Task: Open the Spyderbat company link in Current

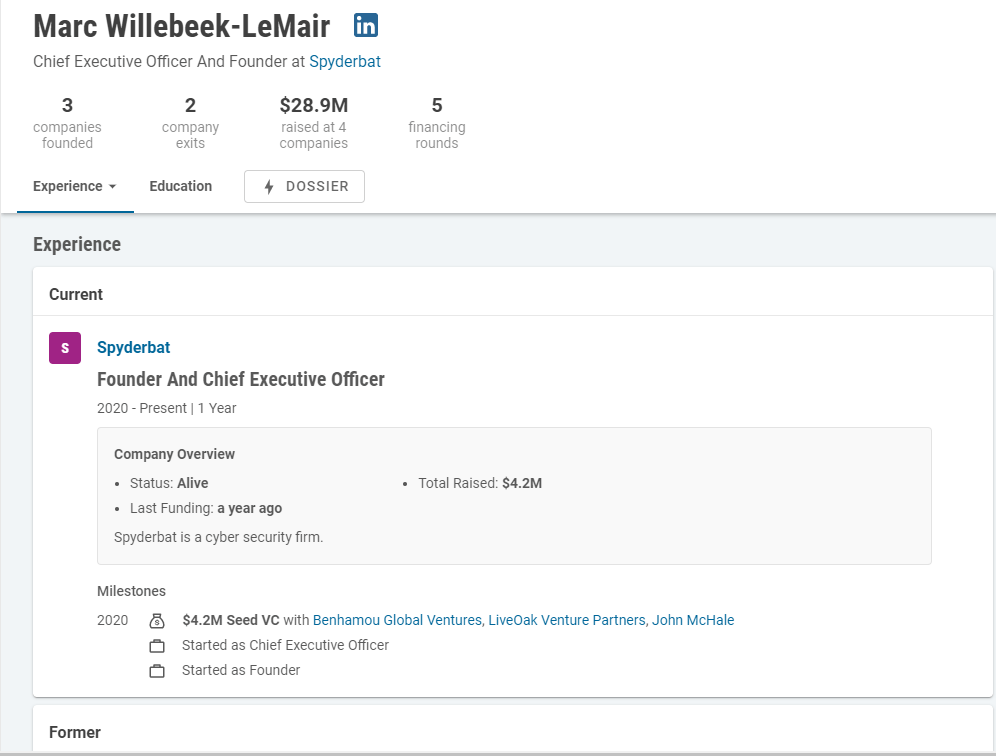Action: tap(133, 348)
